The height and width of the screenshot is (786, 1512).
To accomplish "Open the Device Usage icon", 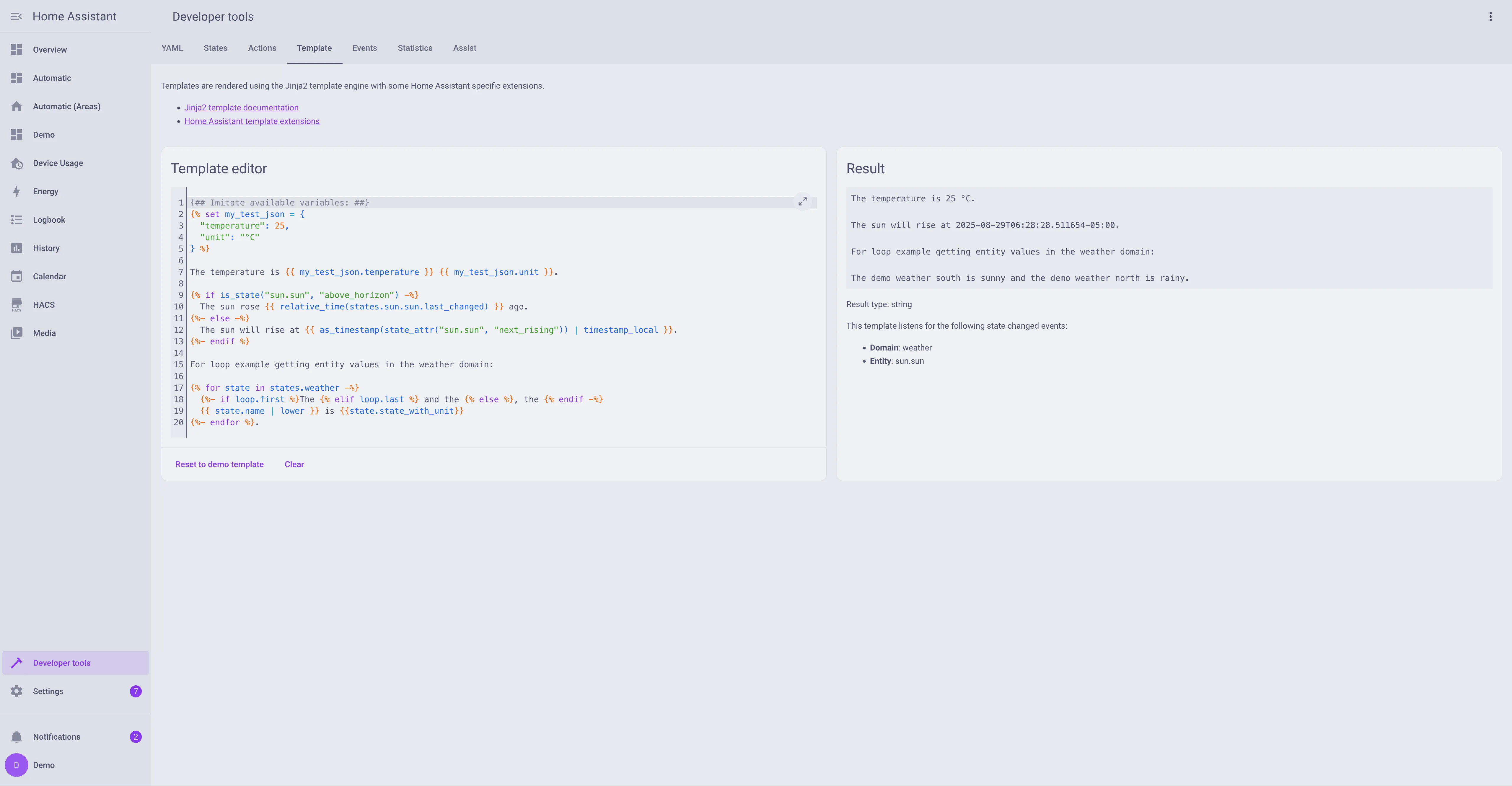I will (17, 163).
